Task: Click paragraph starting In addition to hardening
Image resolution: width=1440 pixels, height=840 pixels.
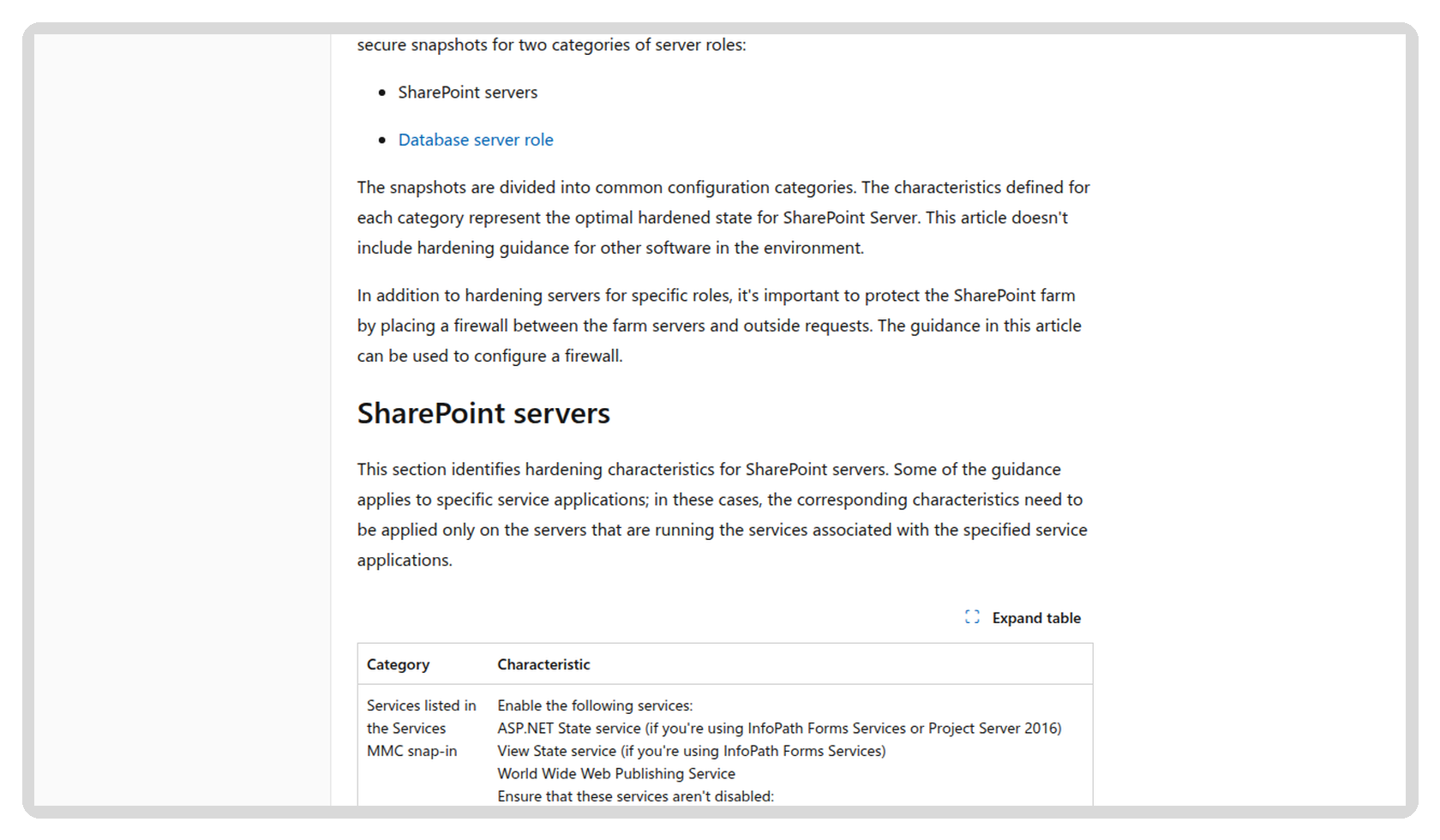Action: [719, 326]
